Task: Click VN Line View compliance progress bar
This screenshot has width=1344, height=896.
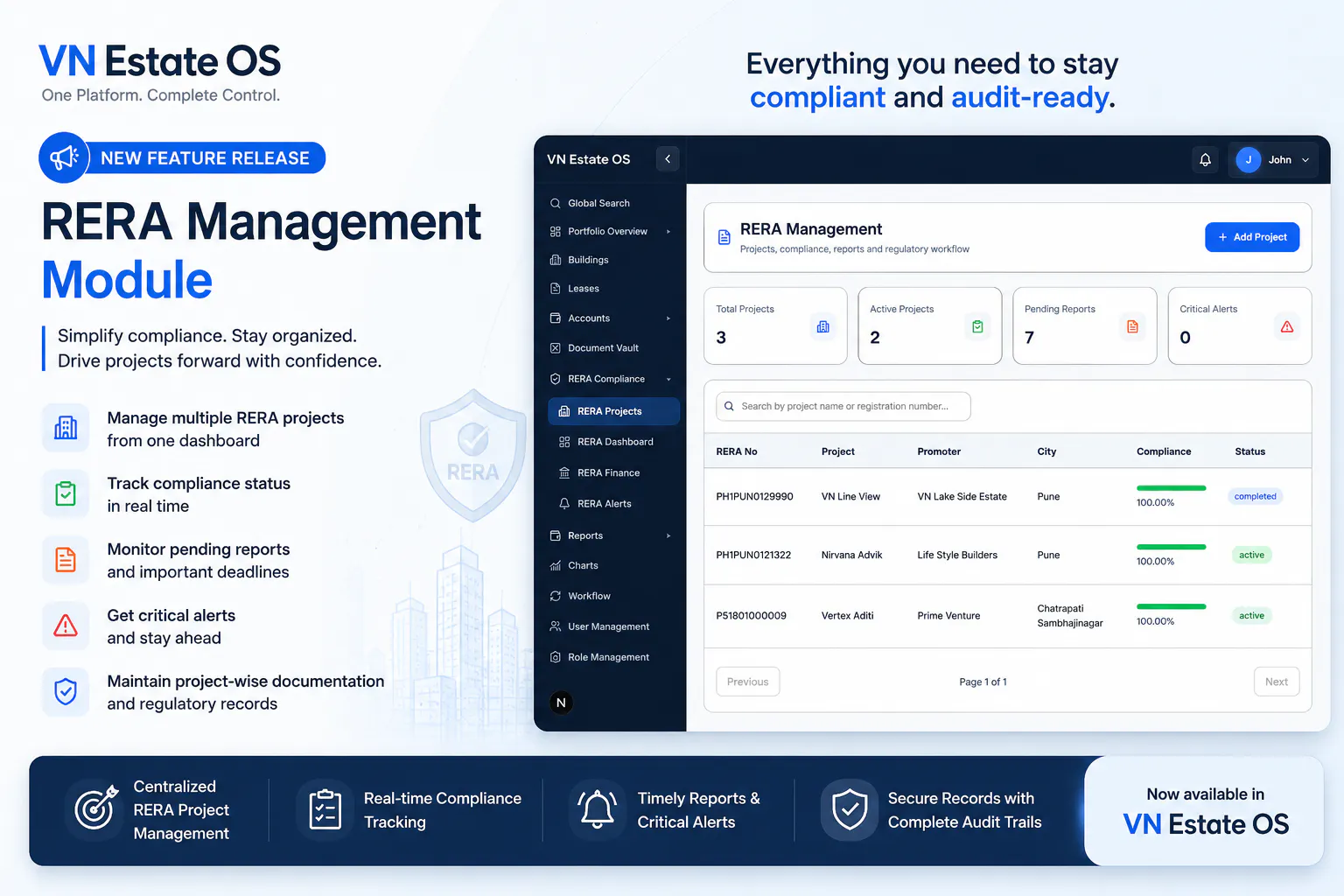Action: [x=1171, y=488]
